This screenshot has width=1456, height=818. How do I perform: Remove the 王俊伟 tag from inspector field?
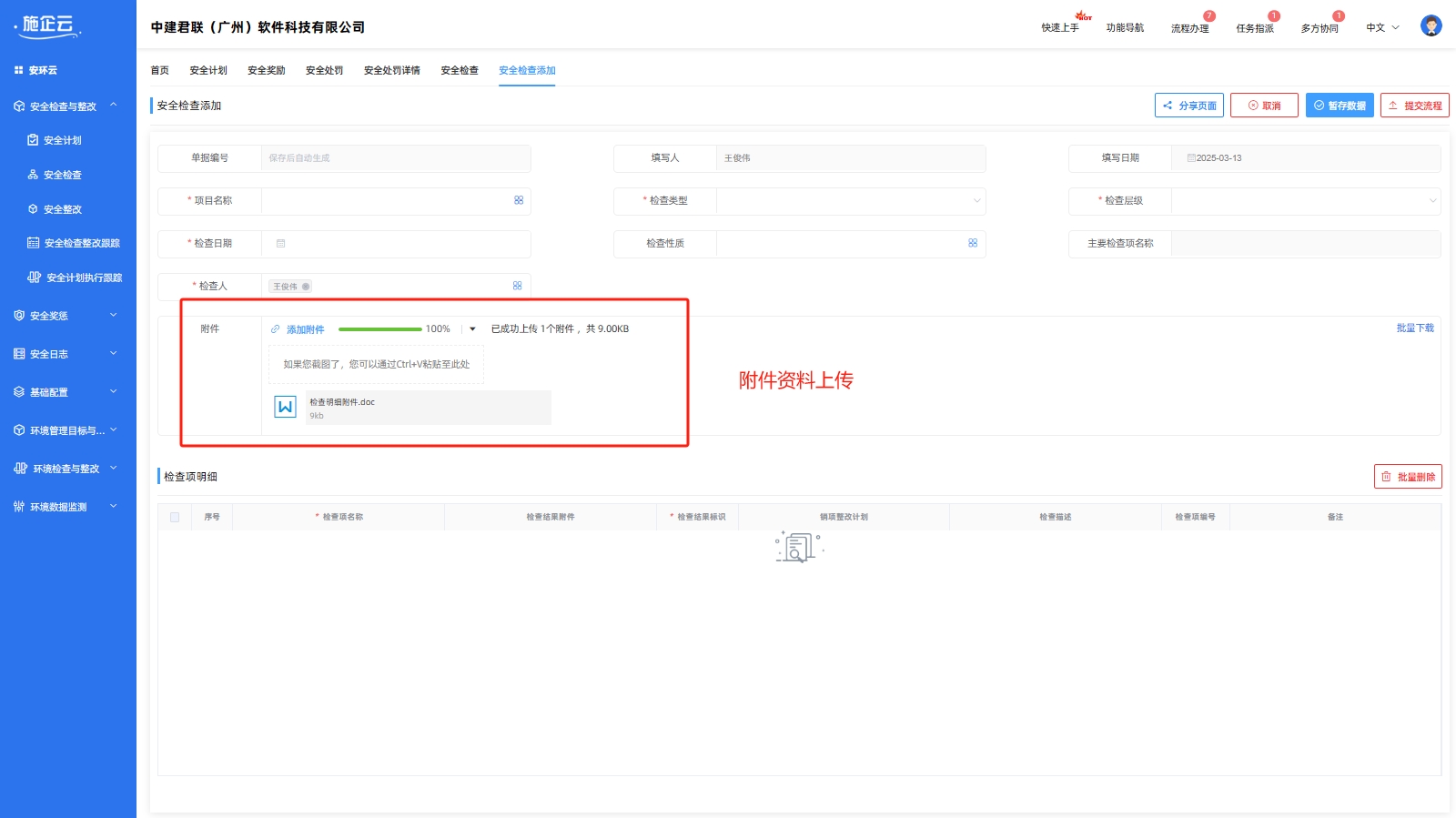(306, 287)
